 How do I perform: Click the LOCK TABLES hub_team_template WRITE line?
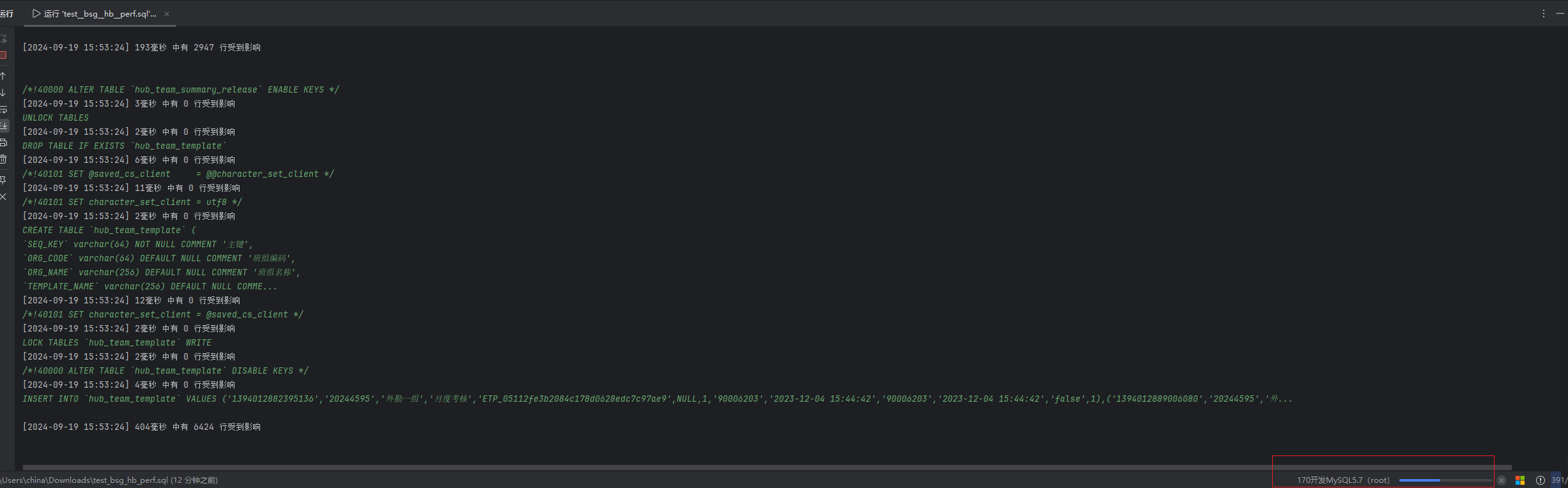[x=117, y=342]
